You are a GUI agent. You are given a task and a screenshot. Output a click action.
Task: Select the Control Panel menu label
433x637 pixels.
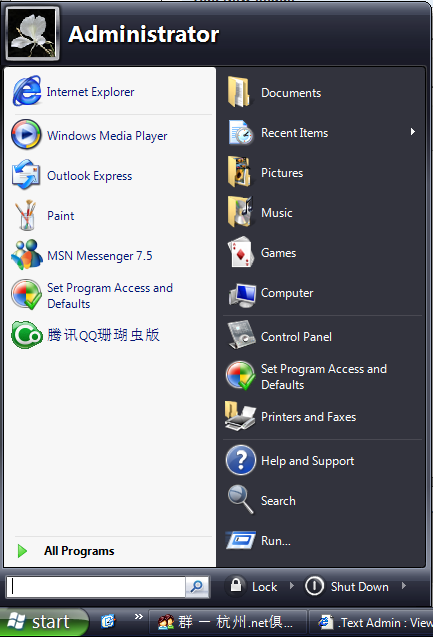click(x=296, y=337)
